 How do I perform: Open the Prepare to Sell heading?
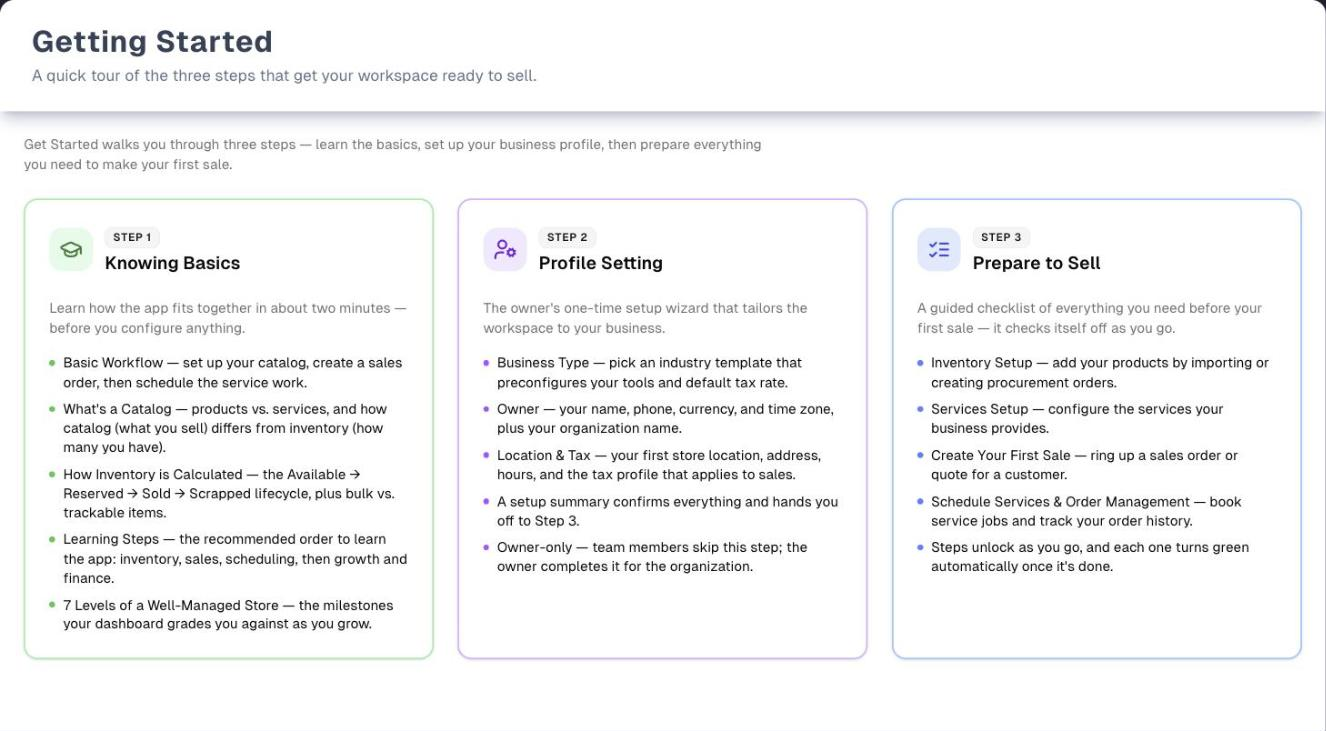click(x=1037, y=263)
